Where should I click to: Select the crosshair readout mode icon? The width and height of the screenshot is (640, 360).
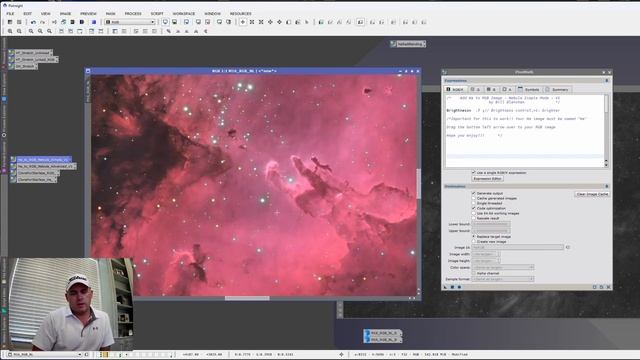click(242, 22)
